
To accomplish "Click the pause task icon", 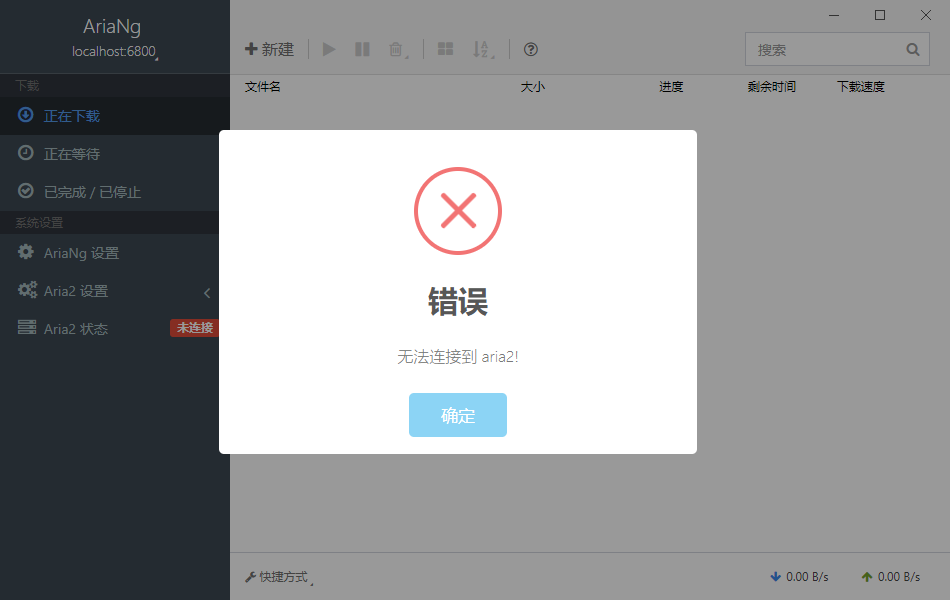I will (x=362, y=50).
